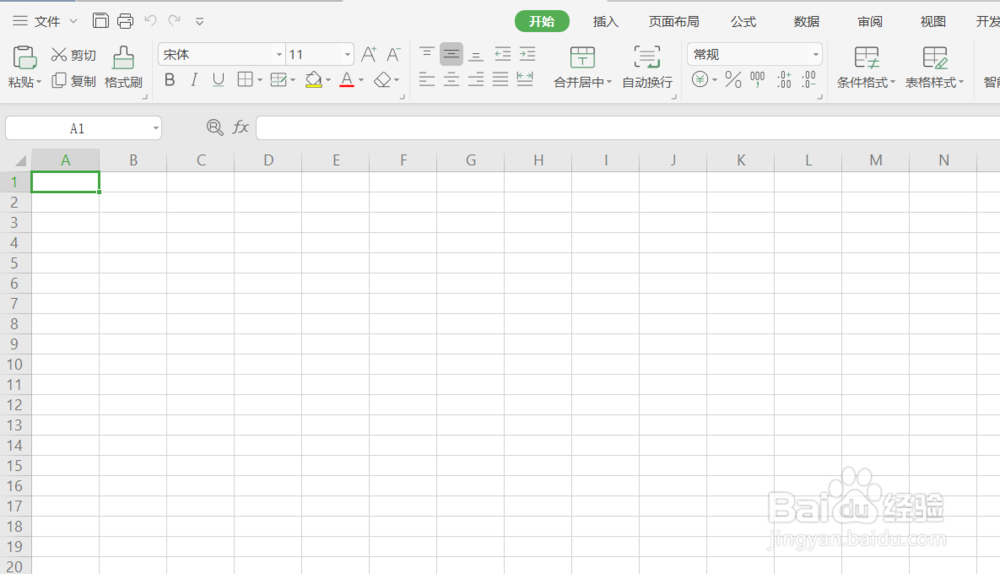Click the select-all corner triangle
This screenshot has height=574, width=1000.
pyautogui.click(x=20, y=160)
